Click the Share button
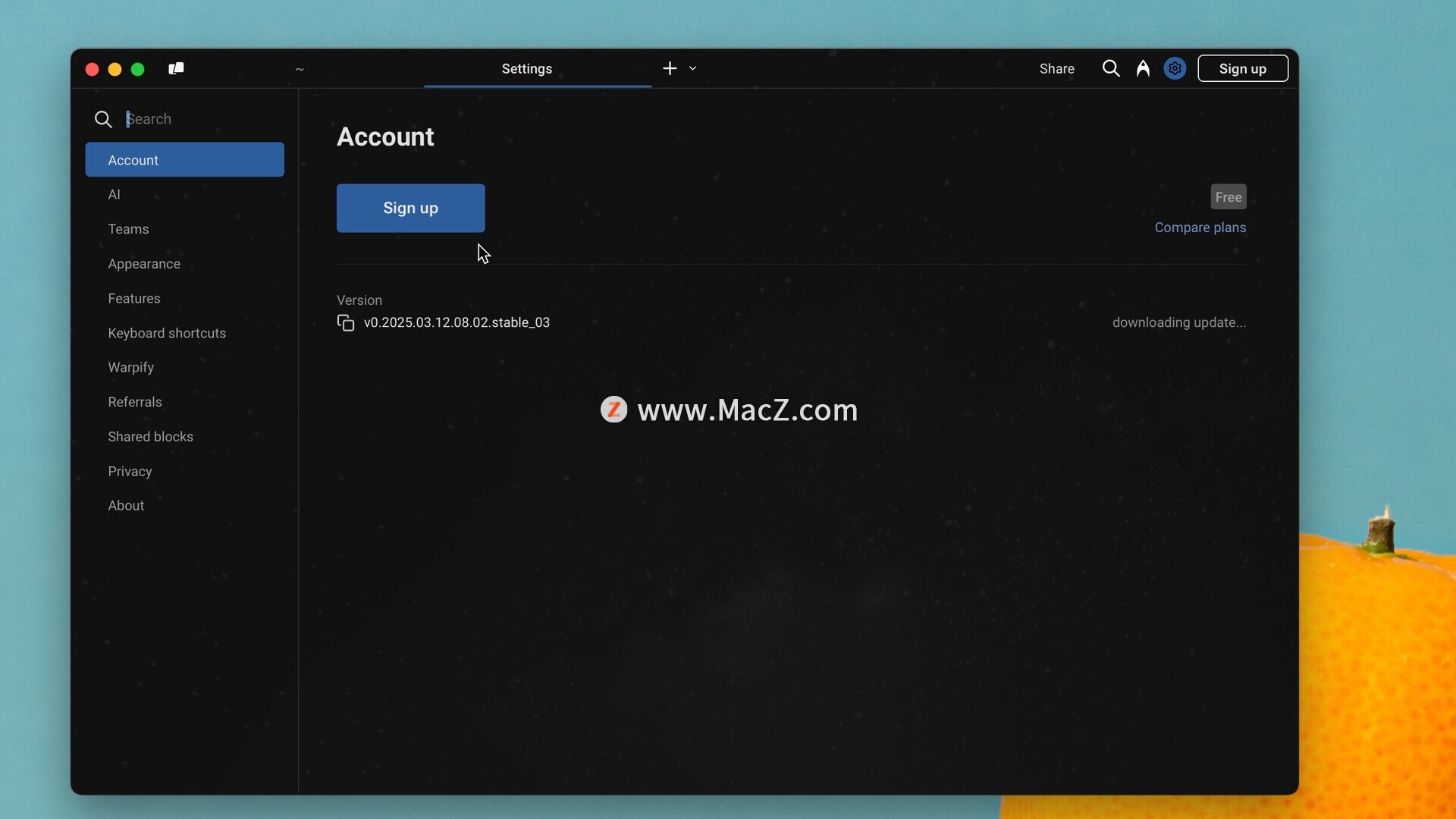The height and width of the screenshot is (819, 1456). click(1056, 69)
